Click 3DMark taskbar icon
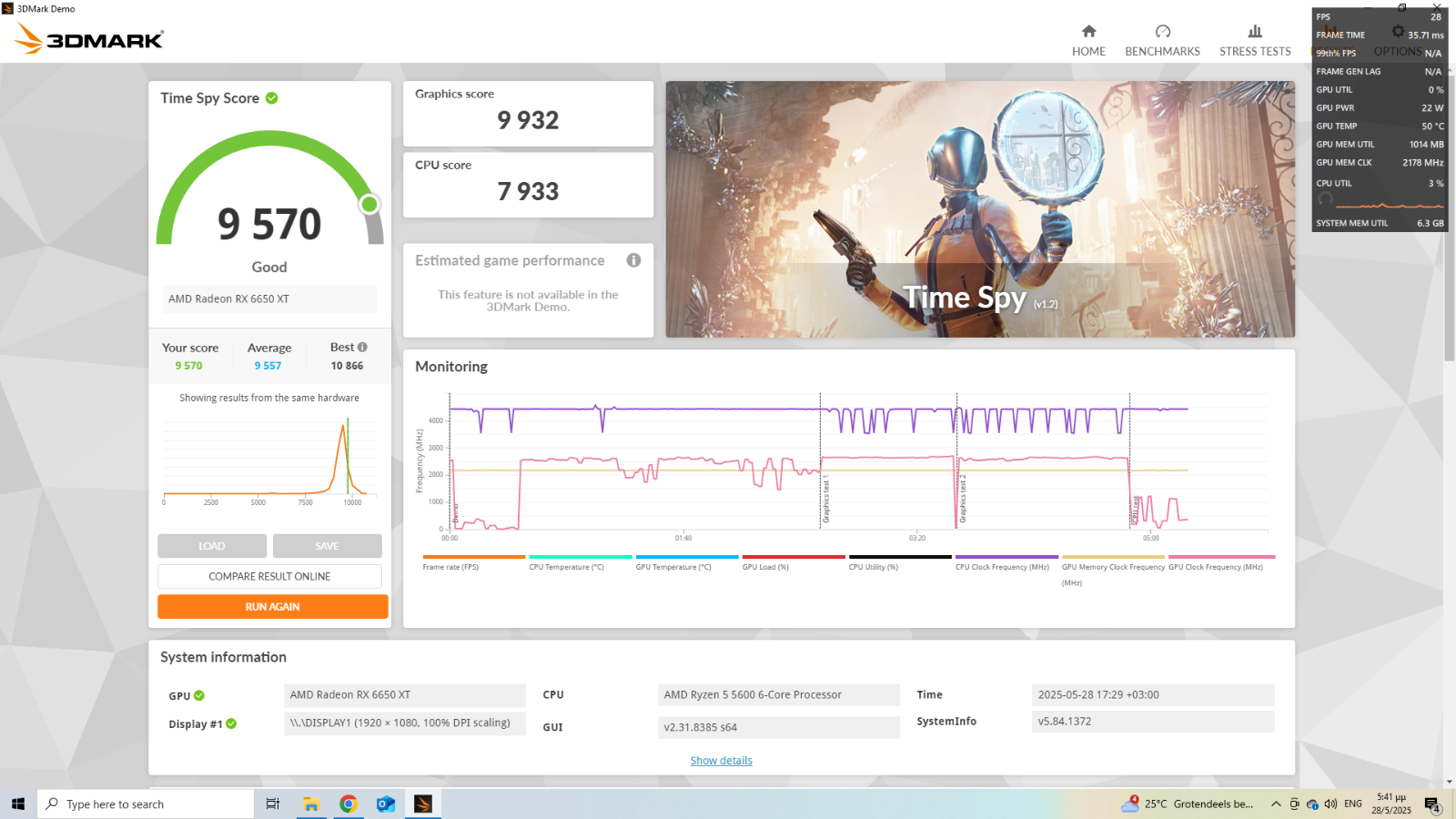This screenshot has width=1456, height=819. 423,804
